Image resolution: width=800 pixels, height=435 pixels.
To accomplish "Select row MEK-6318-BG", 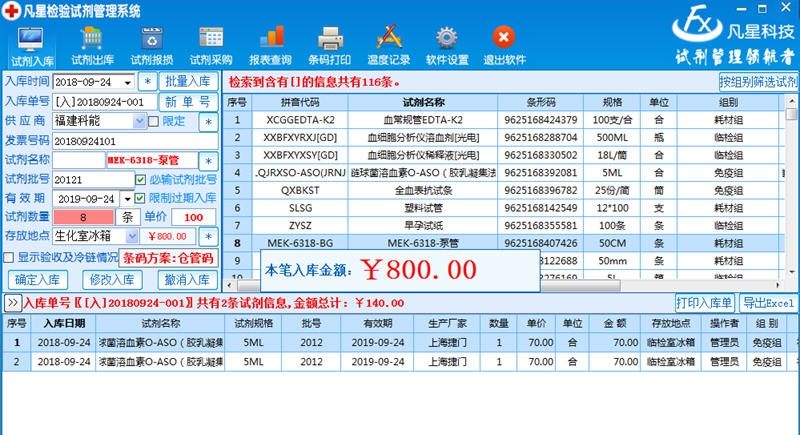I will click(505, 243).
